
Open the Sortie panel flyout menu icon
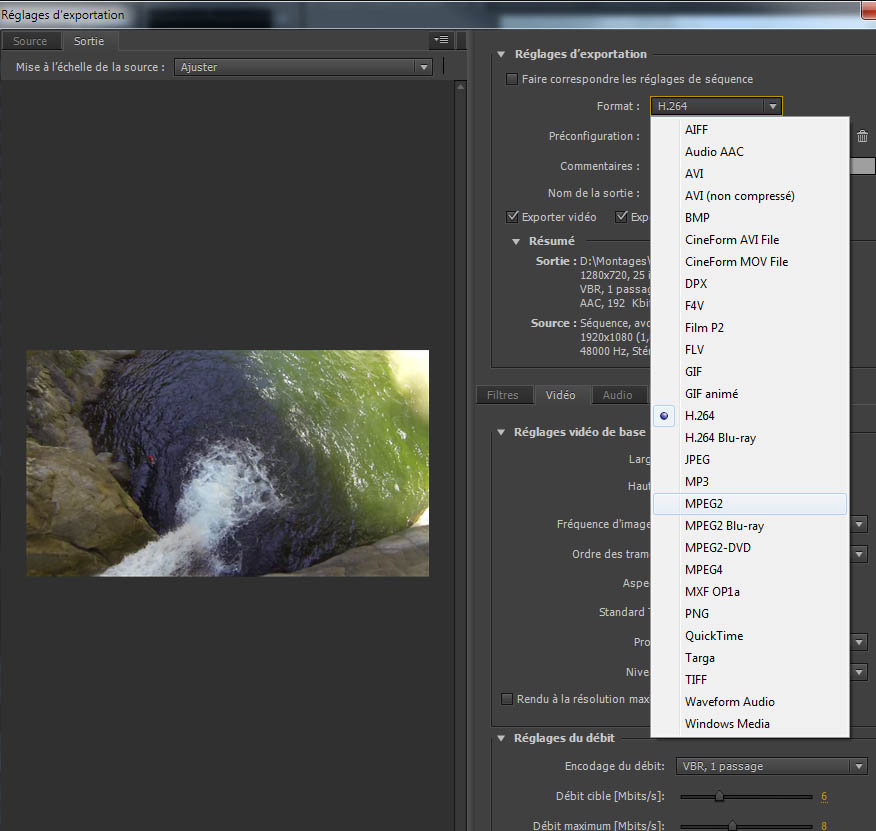click(441, 40)
